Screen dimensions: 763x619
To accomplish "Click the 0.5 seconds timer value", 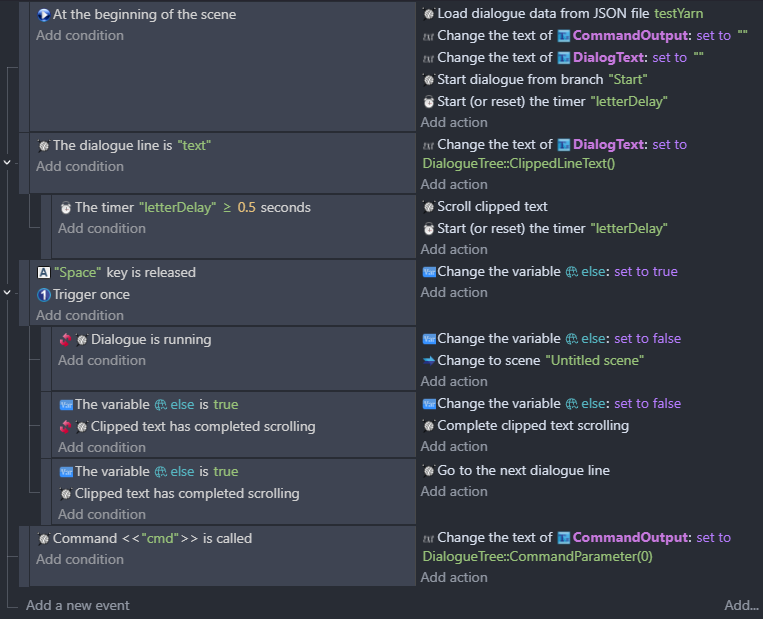I will tap(247, 208).
